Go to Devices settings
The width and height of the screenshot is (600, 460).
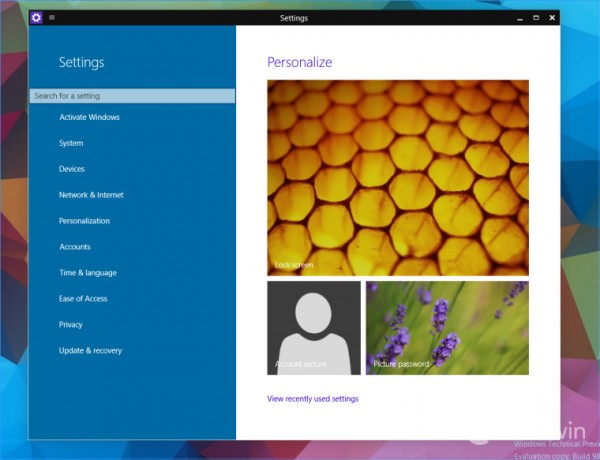[72, 169]
